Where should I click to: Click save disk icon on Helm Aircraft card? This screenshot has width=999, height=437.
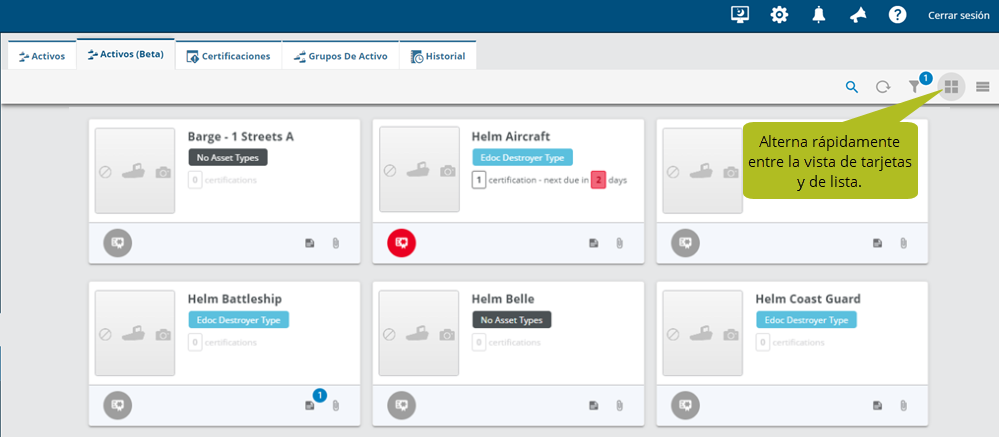tap(593, 243)
